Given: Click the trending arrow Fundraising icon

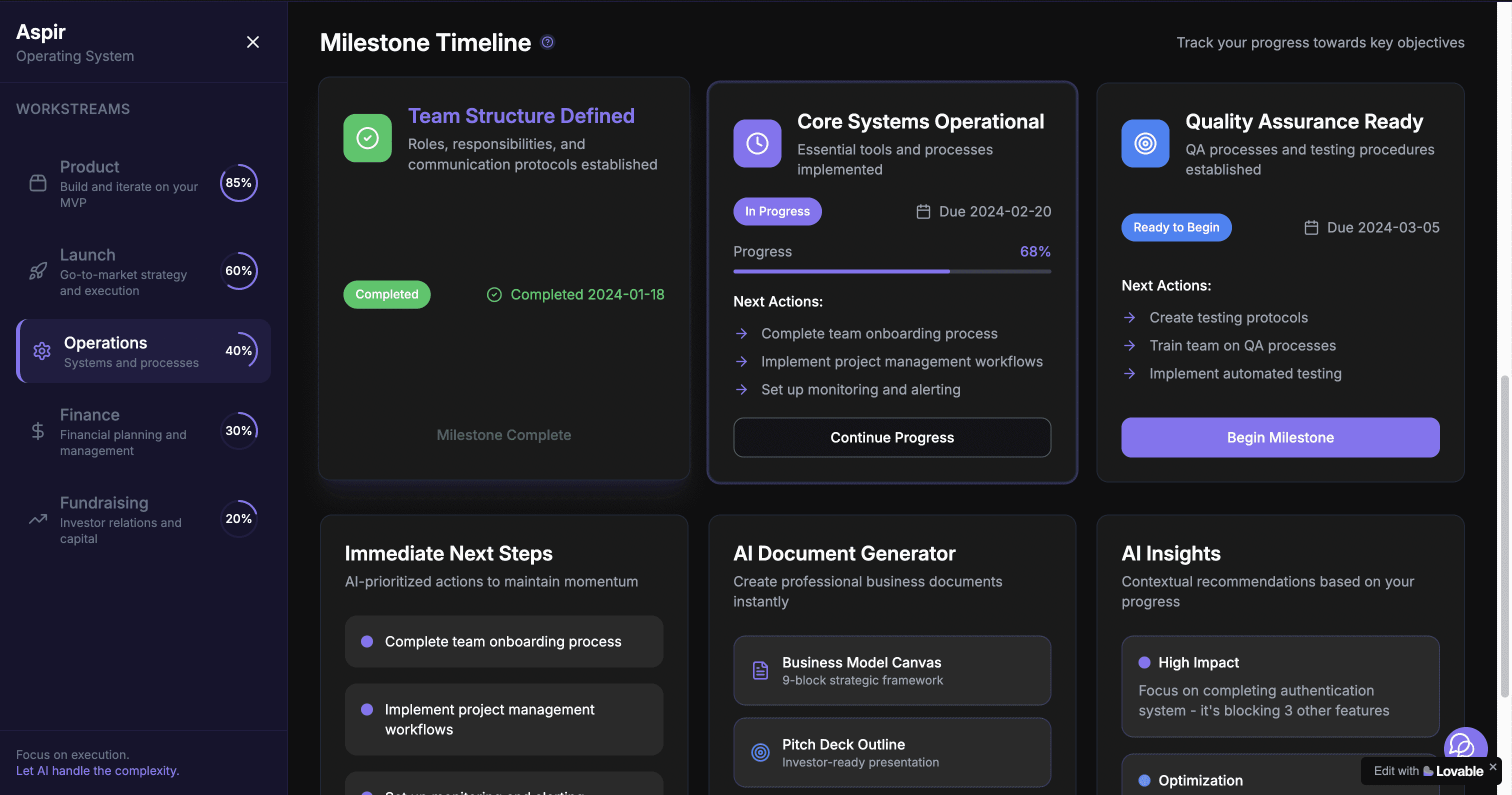Looking at the screenshot, I should [x=38, y=519].
